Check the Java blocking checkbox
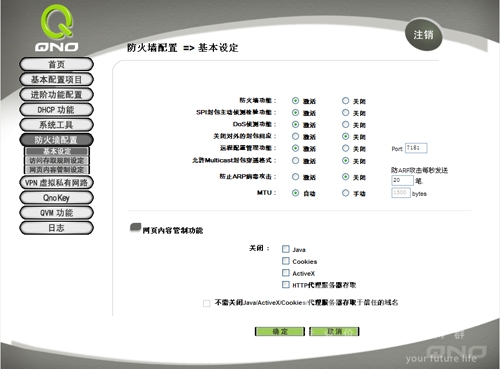This screenshot has height=369, width=500. click(x=286, y=249)
